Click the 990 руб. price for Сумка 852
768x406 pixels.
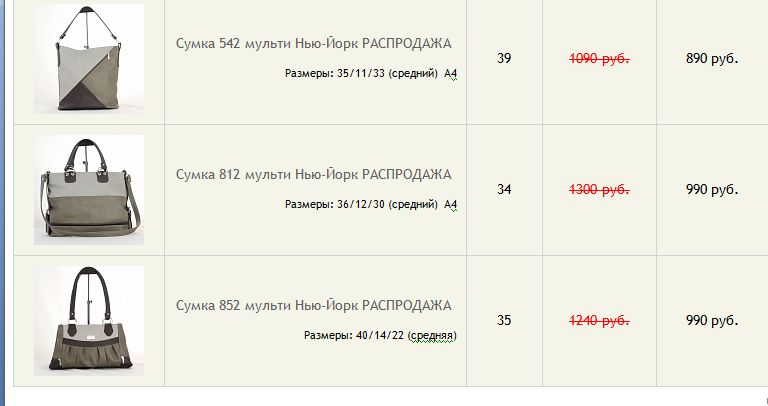712,321
